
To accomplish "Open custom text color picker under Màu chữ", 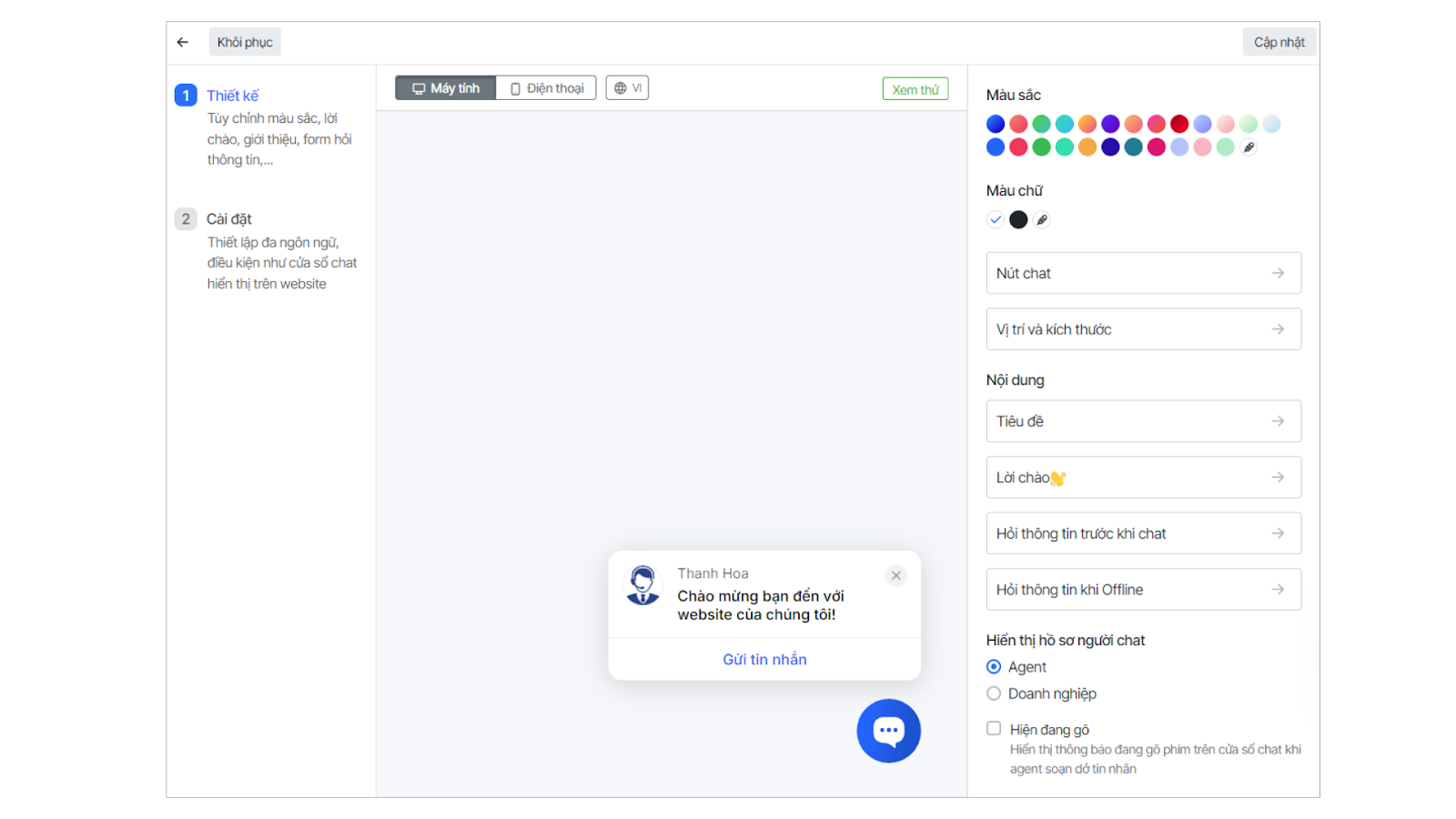I will 1042,219.
